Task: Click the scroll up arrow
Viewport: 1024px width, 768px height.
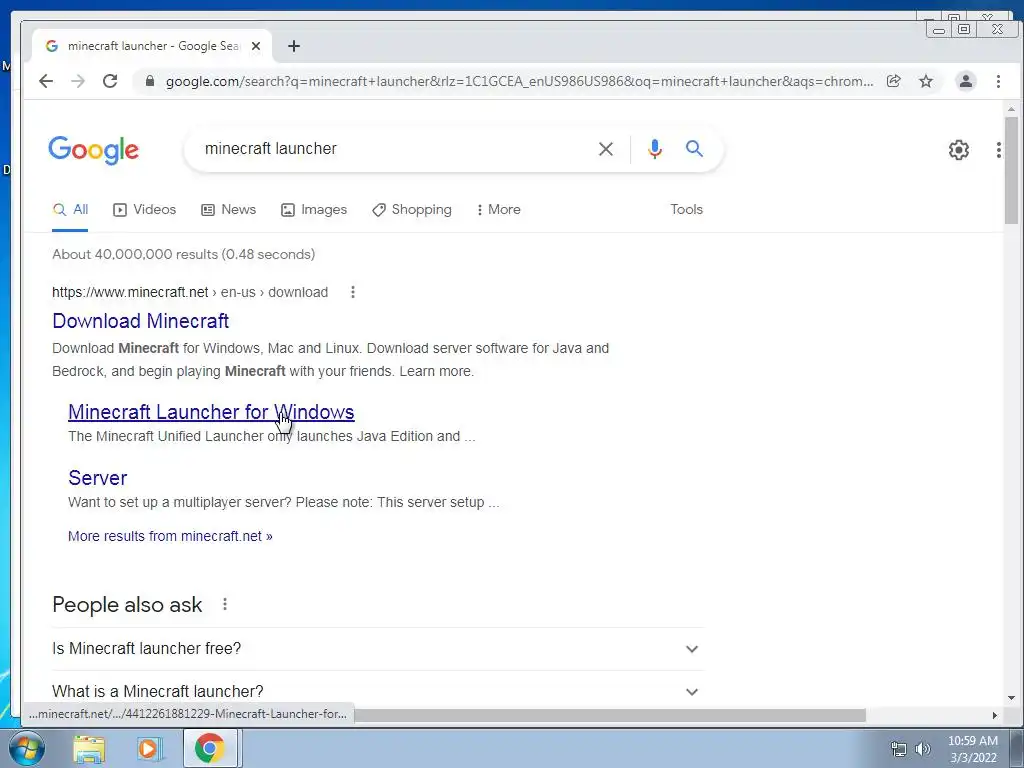Action: (1011, 109)
